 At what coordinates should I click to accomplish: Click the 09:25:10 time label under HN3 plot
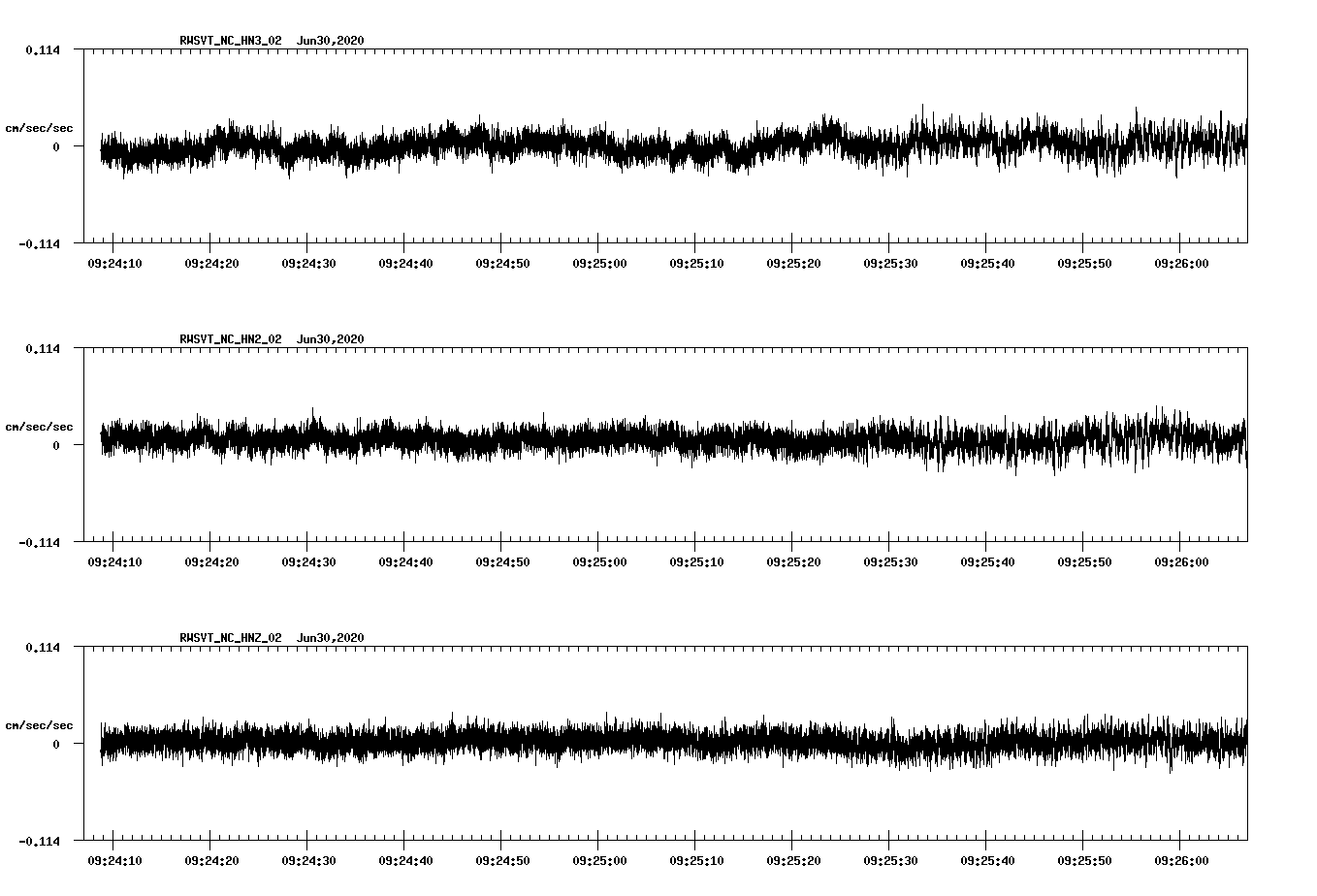coord(696,263)
